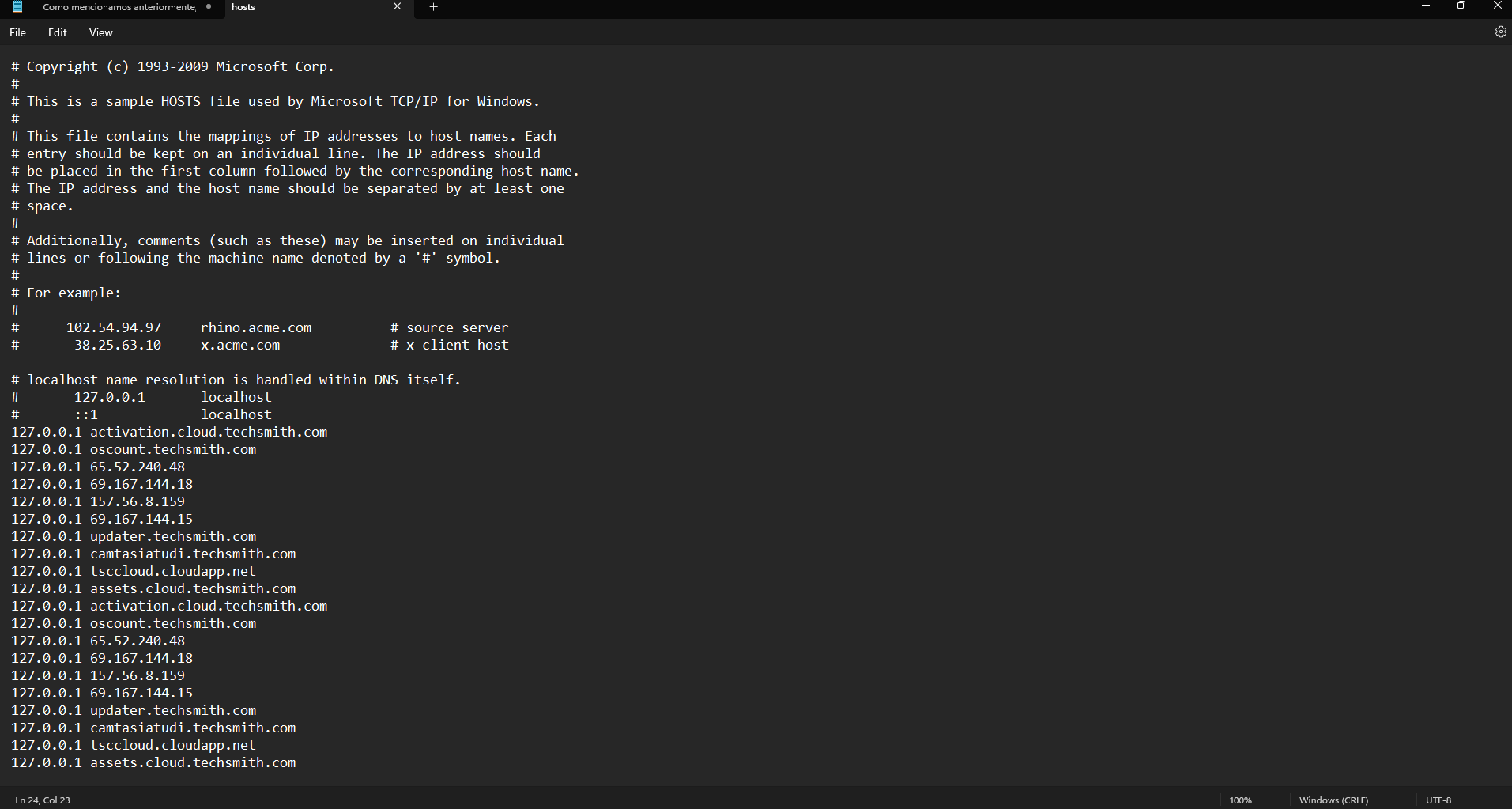The image size is (1512, 809).
Task: Close the Notepad window
Action: (x=1497, y=6)
